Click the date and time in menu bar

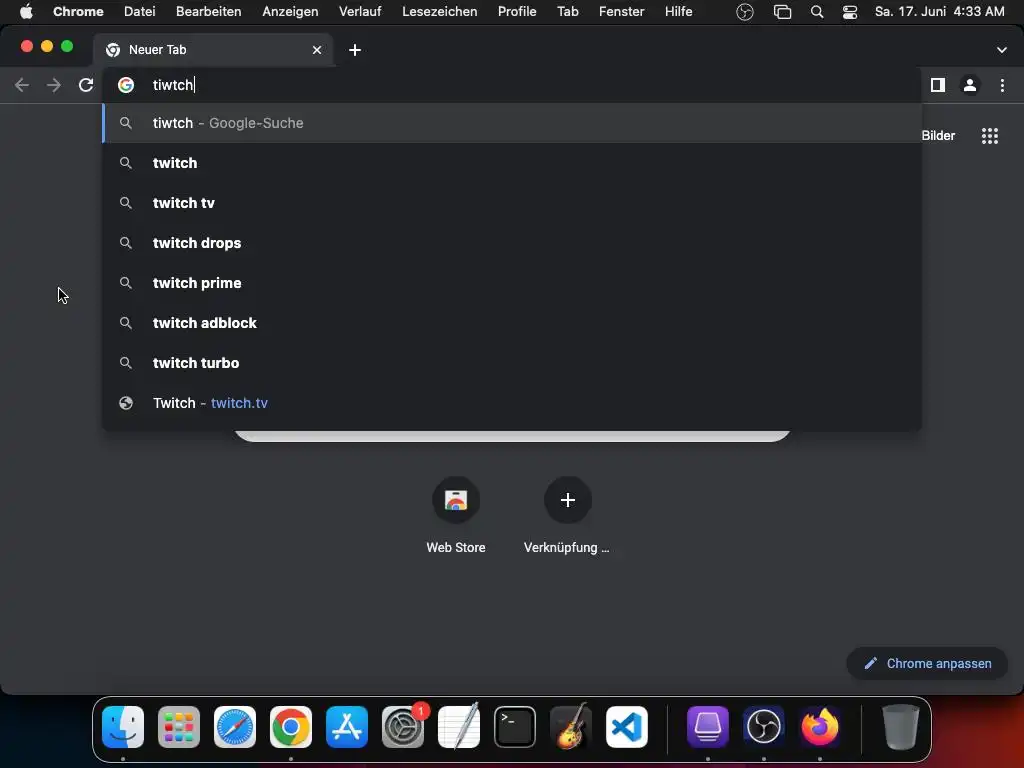940,12
